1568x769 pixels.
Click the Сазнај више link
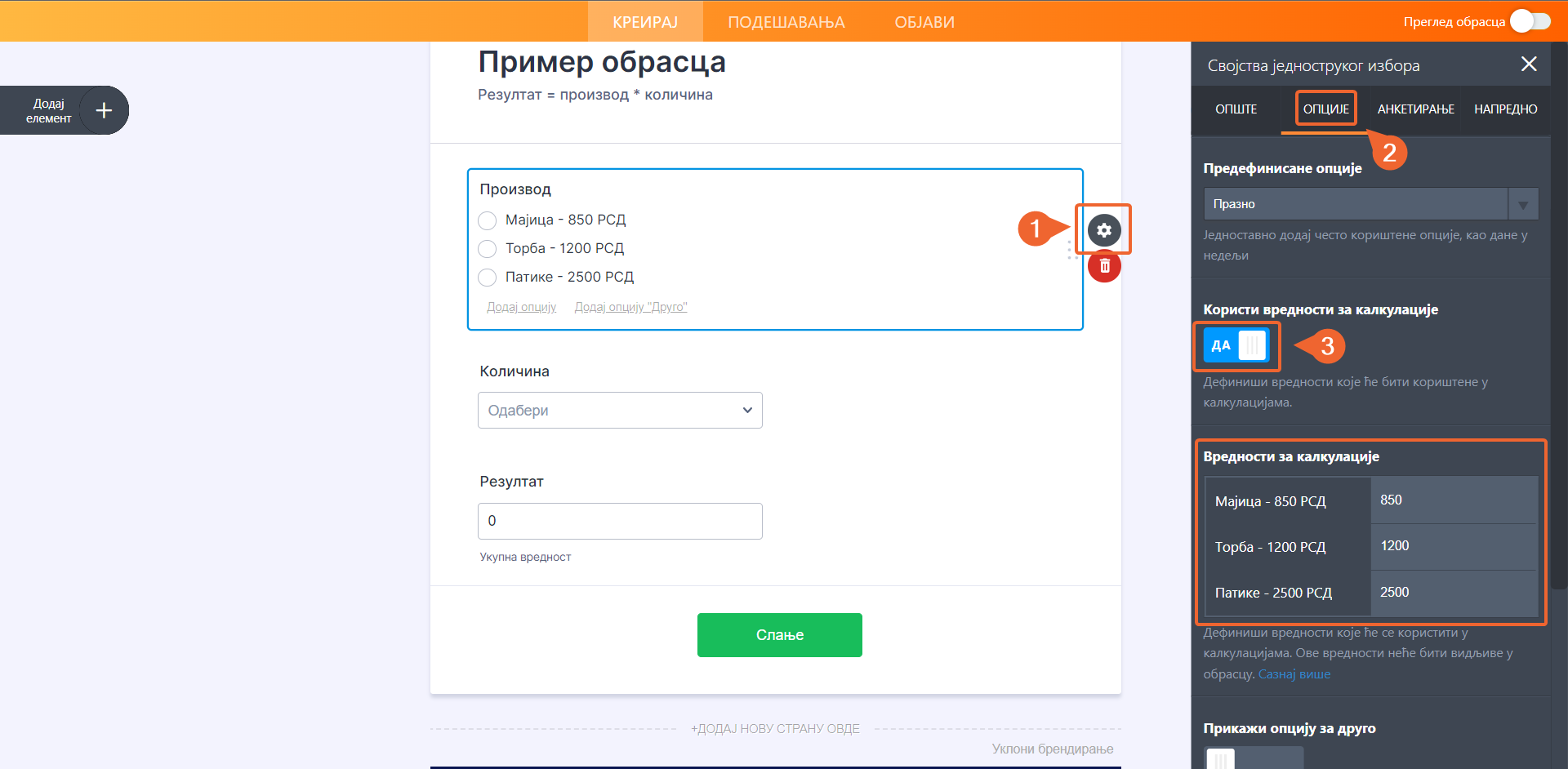(x=1294, y=674)
